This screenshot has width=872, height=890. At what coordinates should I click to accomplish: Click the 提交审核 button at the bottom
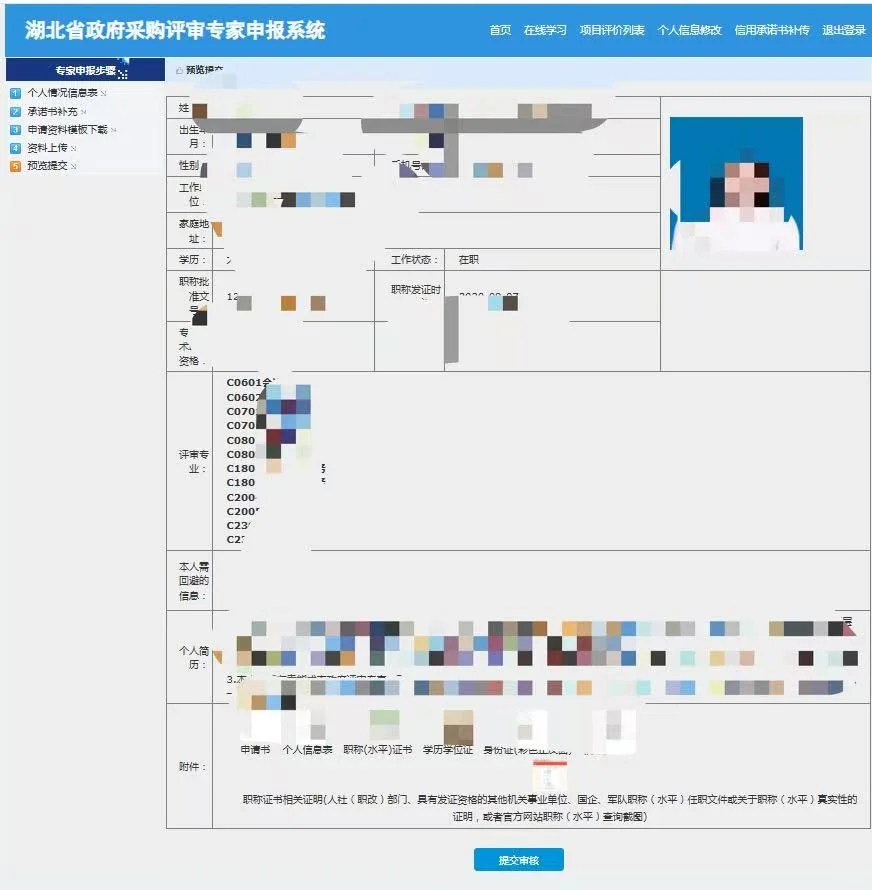pyautogui.click(x=520, y=859)
